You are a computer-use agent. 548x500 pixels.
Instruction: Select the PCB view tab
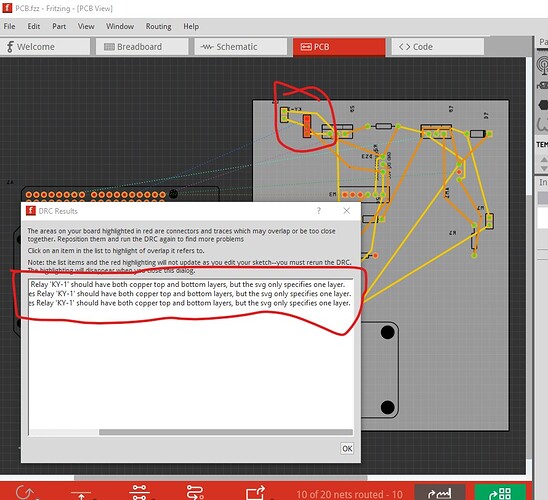339,47
